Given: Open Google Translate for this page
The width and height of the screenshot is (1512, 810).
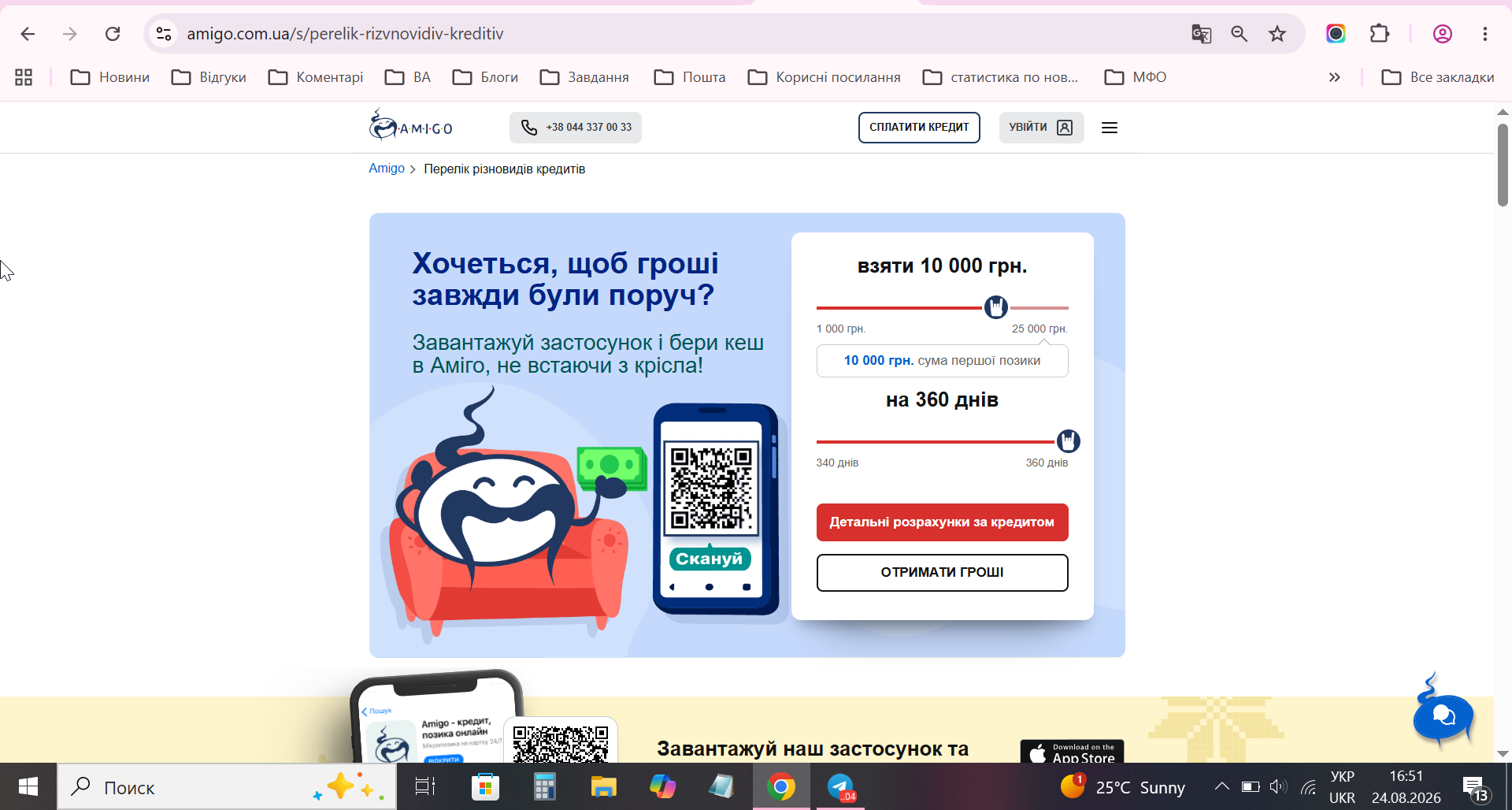Looking at the screenshot, I should [x=1201, y=34].
